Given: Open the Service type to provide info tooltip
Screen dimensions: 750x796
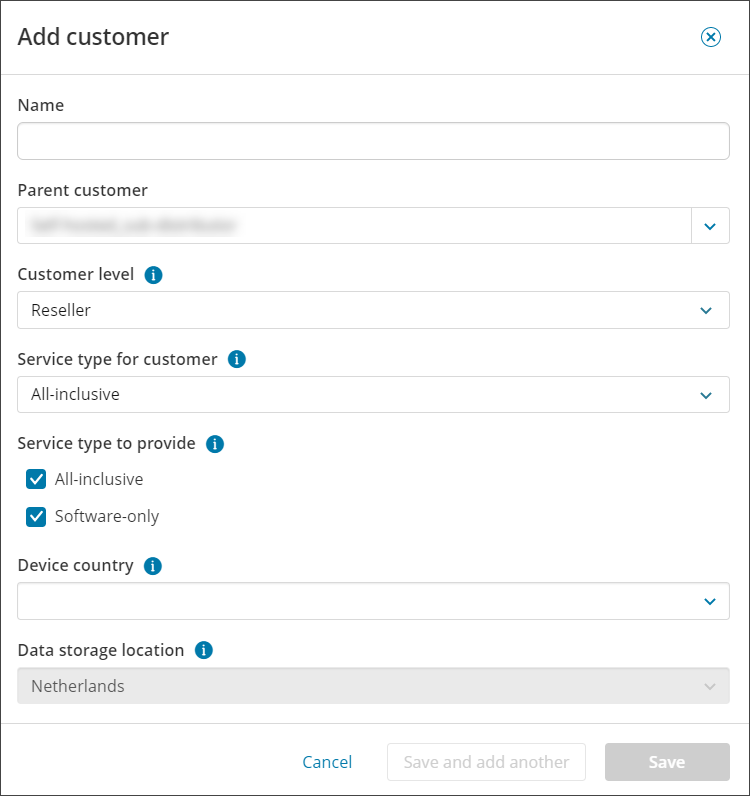Looking at the screenshot, I should pyautogui.click(x=214, y=444).
